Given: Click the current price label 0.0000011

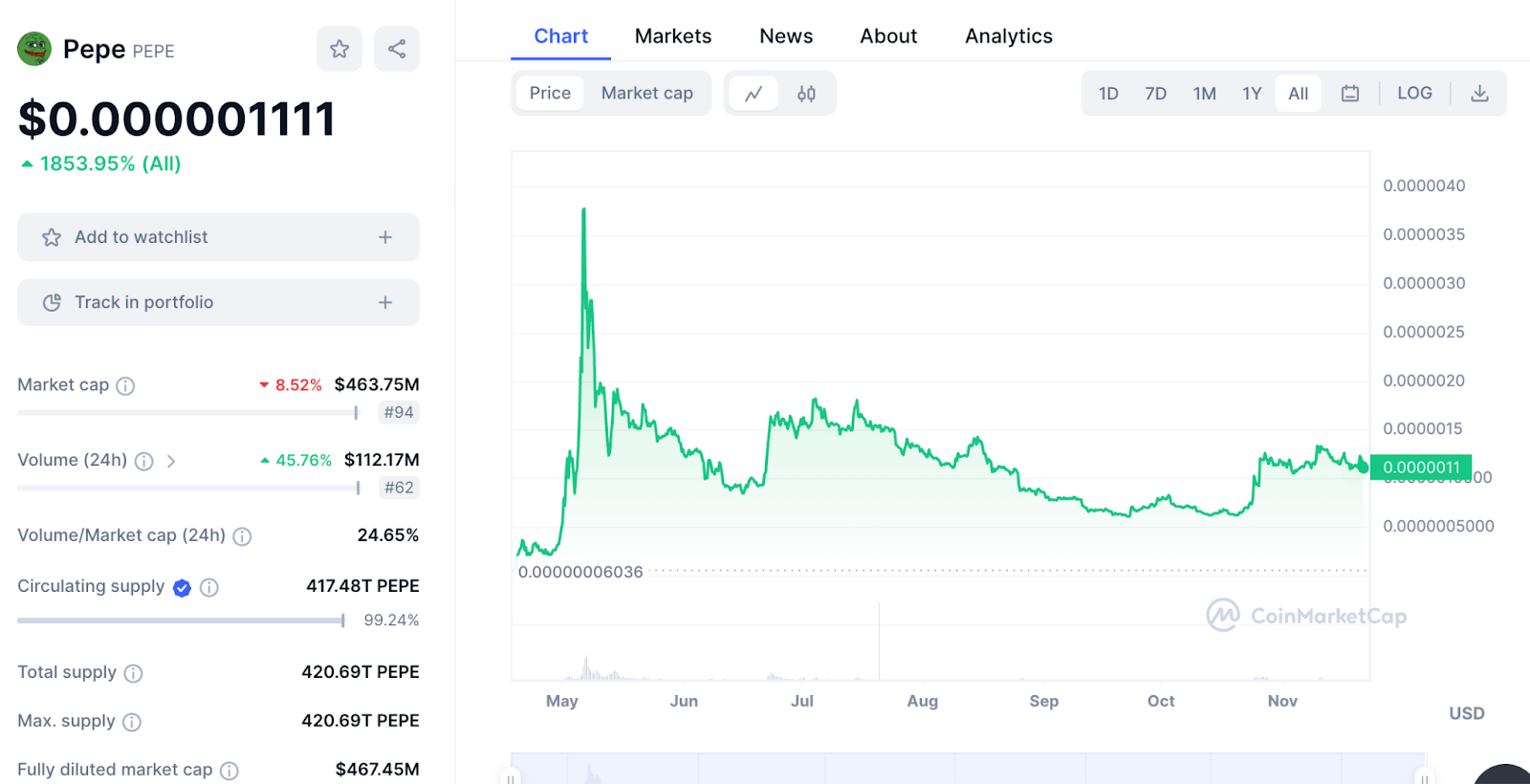Looking at the screenshot, I should (1421, 467).
